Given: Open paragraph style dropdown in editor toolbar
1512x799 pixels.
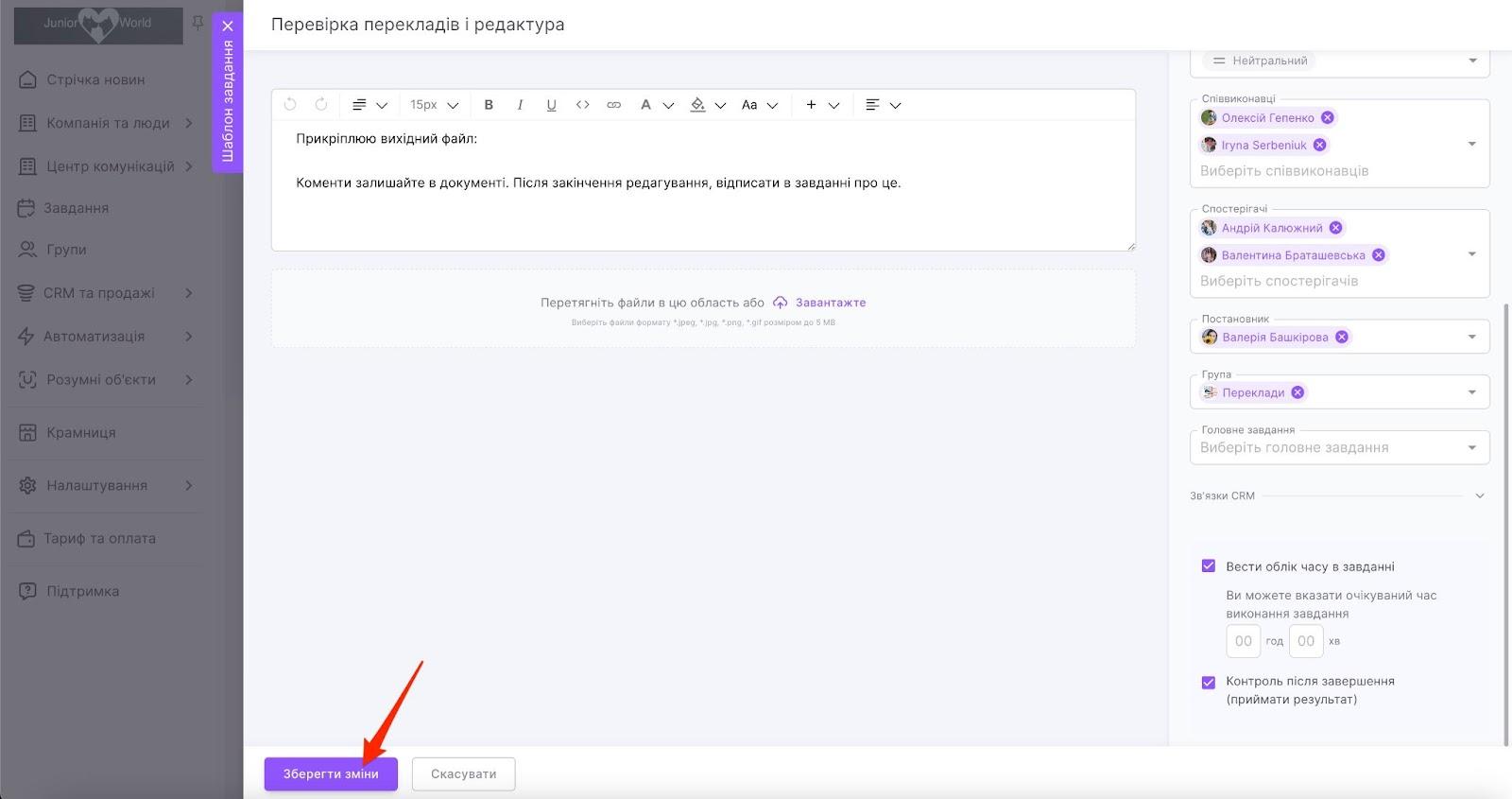Looking at the screenshot, I should tap(369, 105).
